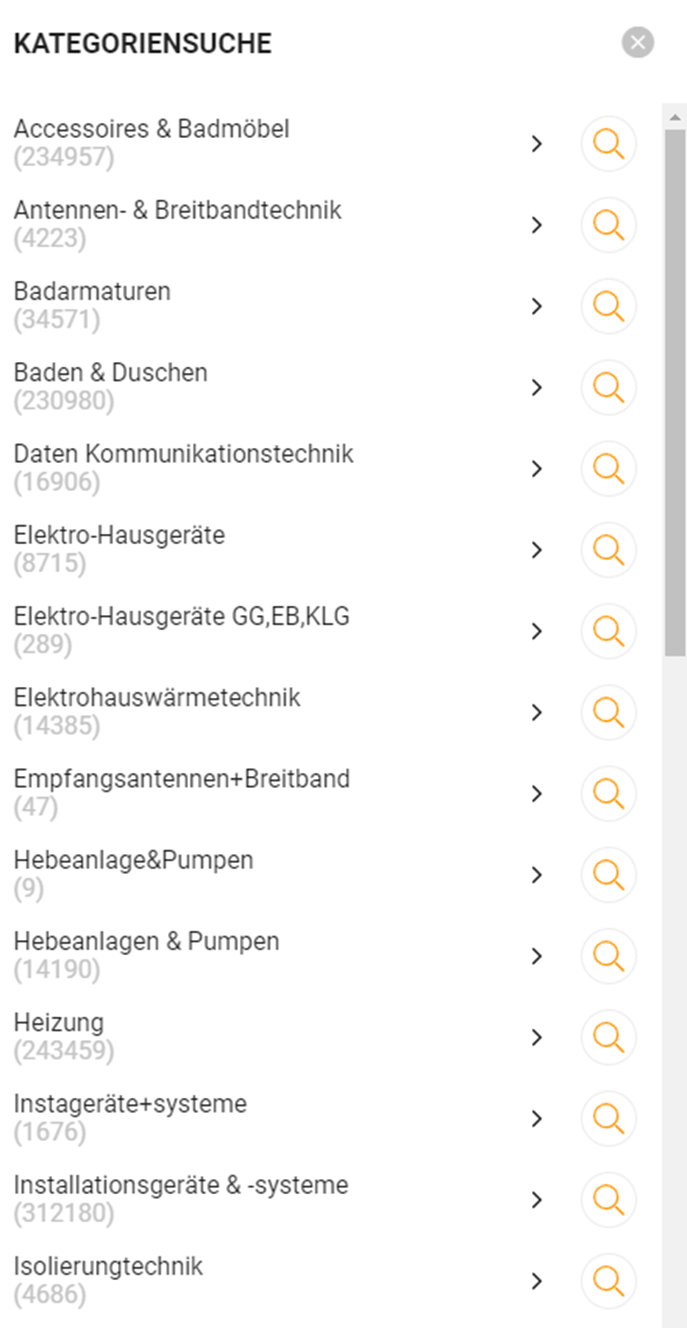
Task: Search within Elektro-Hausgeräte GG,EB,KLG
Action: click(x=608, y=631)
